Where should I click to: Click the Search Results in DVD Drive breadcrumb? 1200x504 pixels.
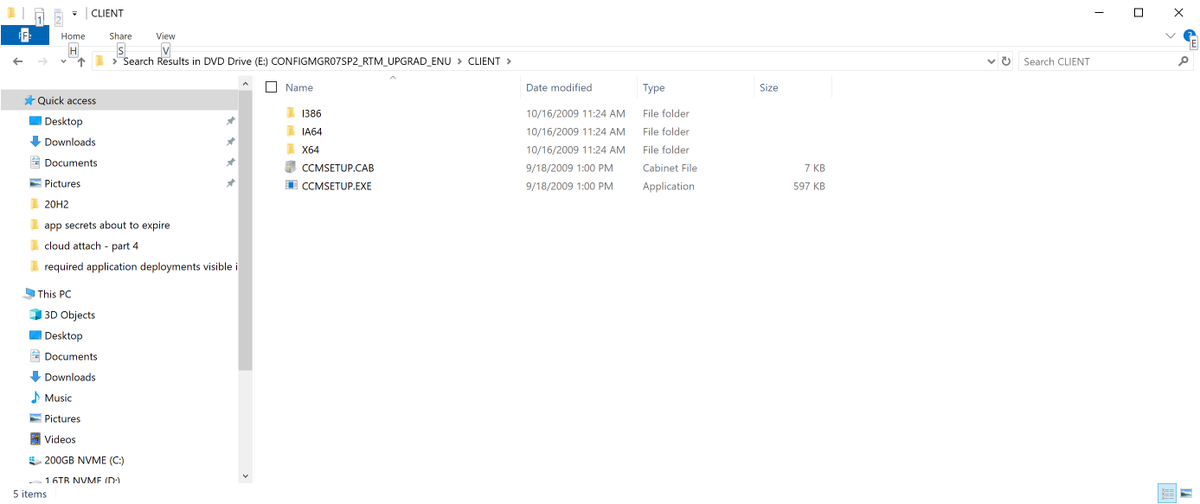289,61
